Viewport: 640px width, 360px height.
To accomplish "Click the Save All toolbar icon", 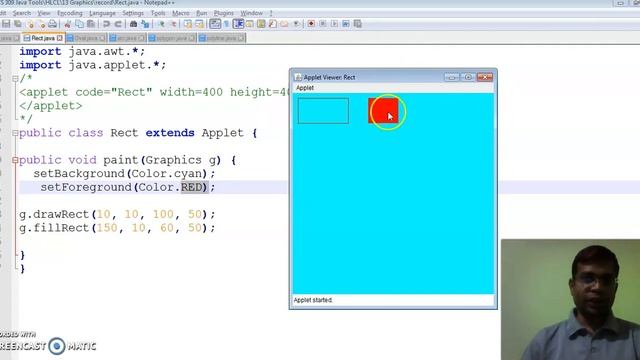I will pos(18,24).
